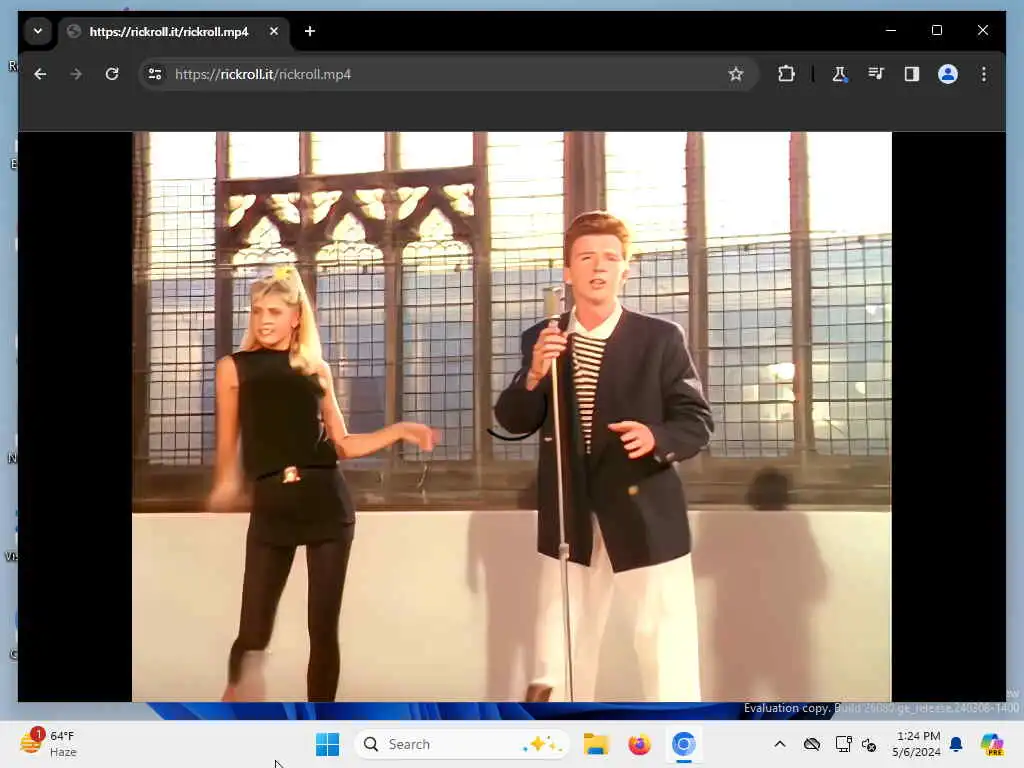1024x768 pixels.
Task: Go back to the previous page
Action: tap(40, 74)
